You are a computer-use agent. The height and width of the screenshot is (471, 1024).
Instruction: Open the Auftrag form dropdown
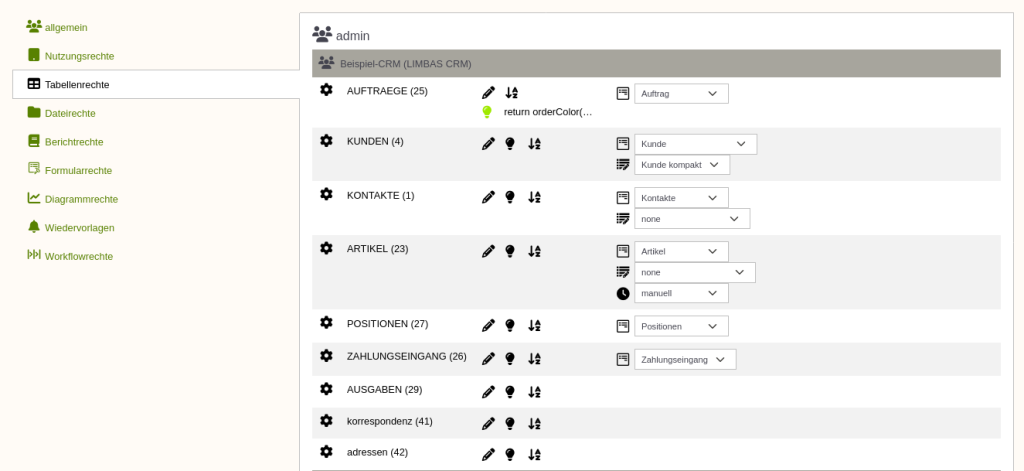[x=681, y=93]
